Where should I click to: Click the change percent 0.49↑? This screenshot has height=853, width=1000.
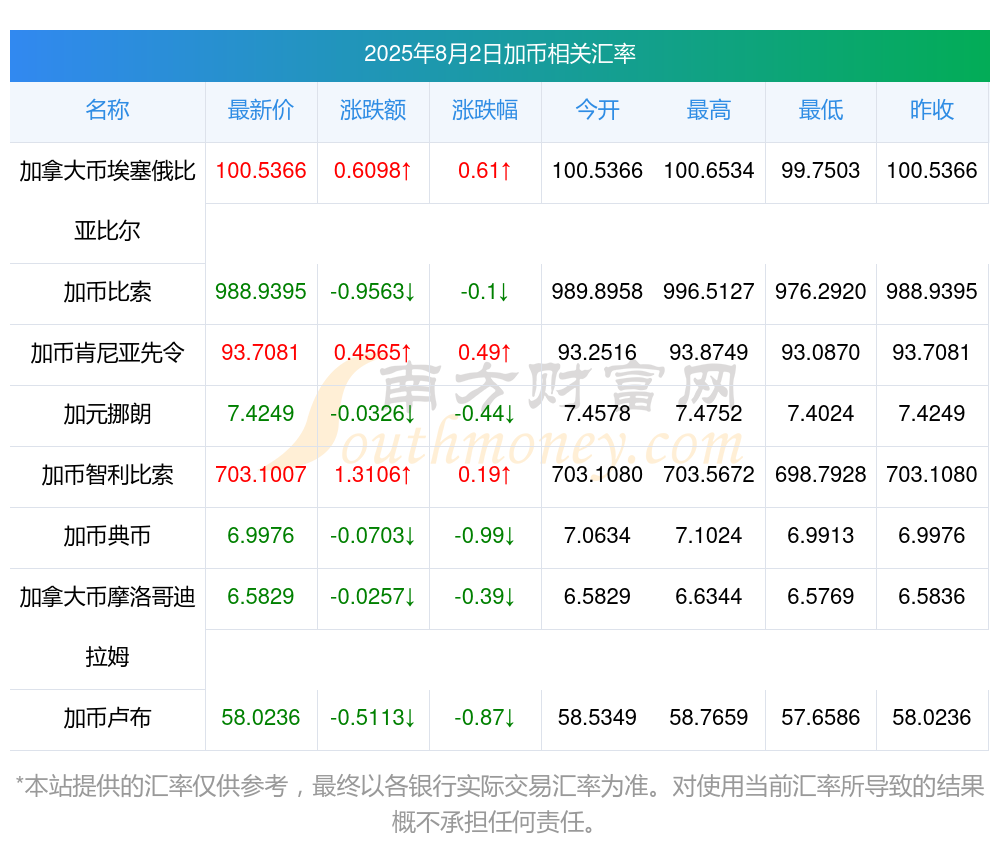pos(485,353)
